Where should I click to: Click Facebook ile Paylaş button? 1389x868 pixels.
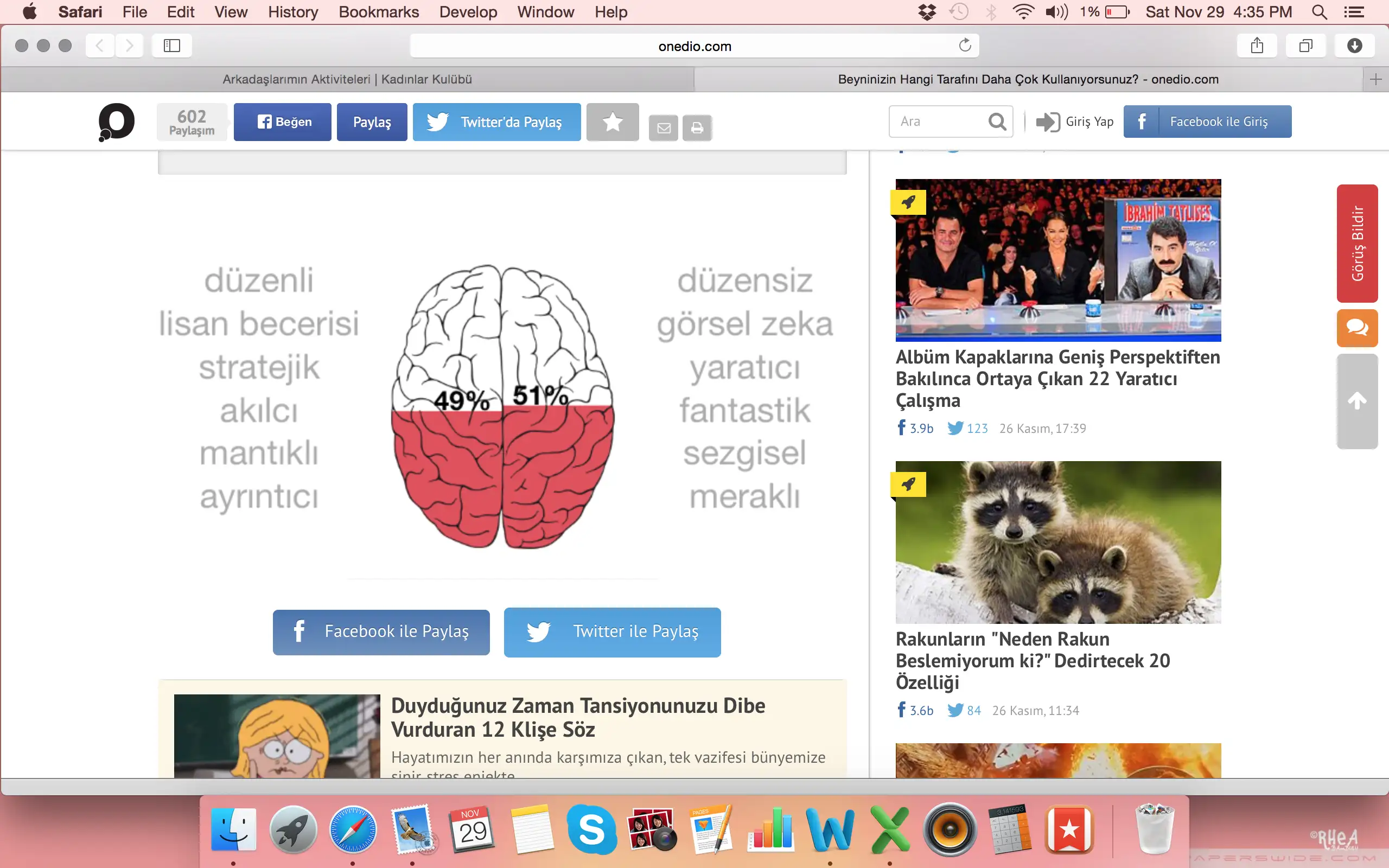pos(381,631)
